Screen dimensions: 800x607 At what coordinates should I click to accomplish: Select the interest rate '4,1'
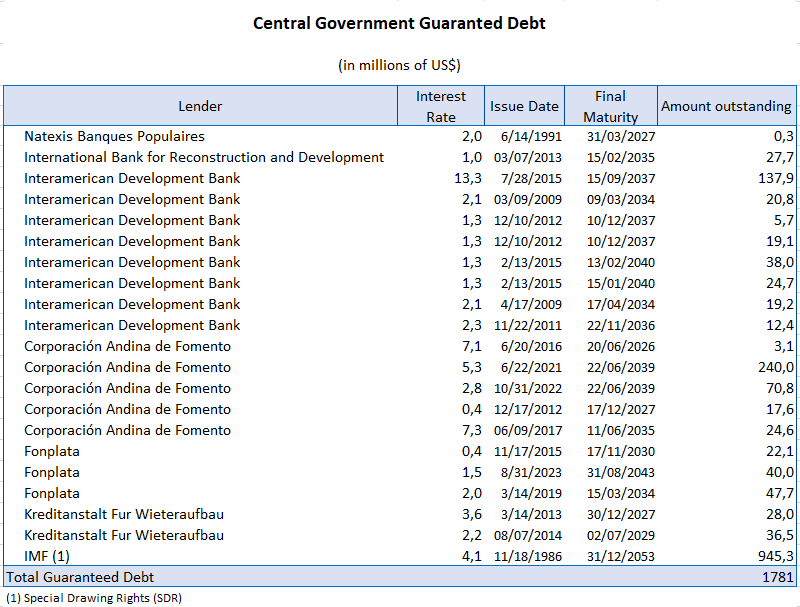coord(472,555)
